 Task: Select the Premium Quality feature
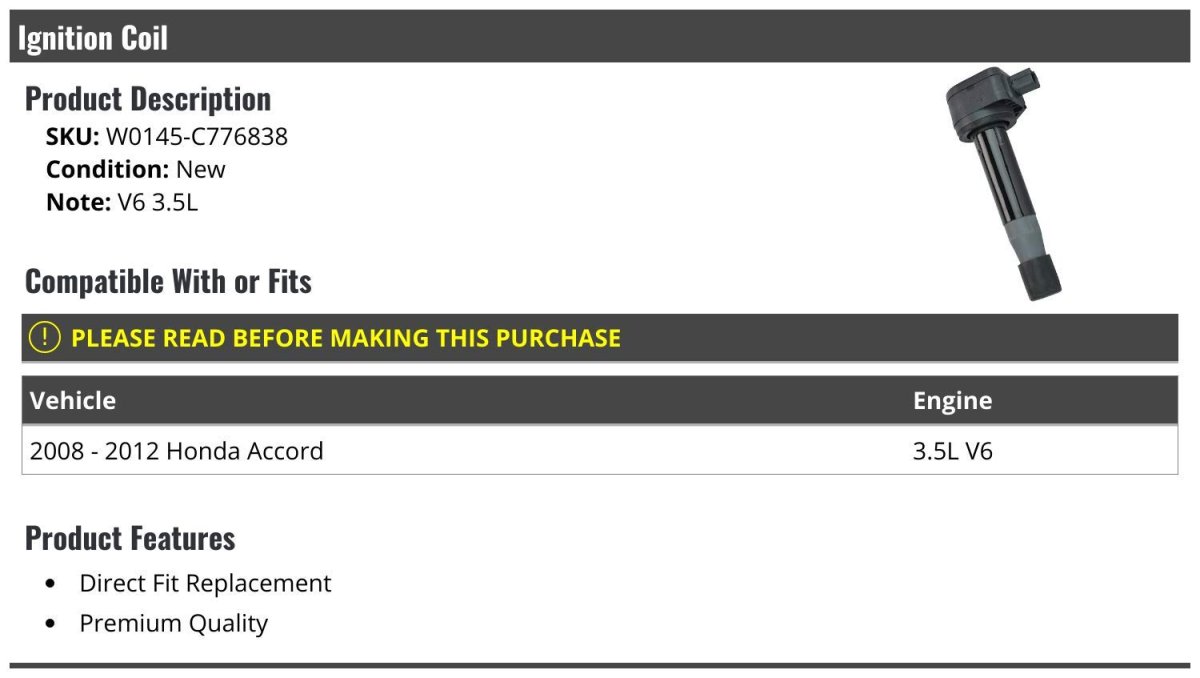(x=174, y=624)
